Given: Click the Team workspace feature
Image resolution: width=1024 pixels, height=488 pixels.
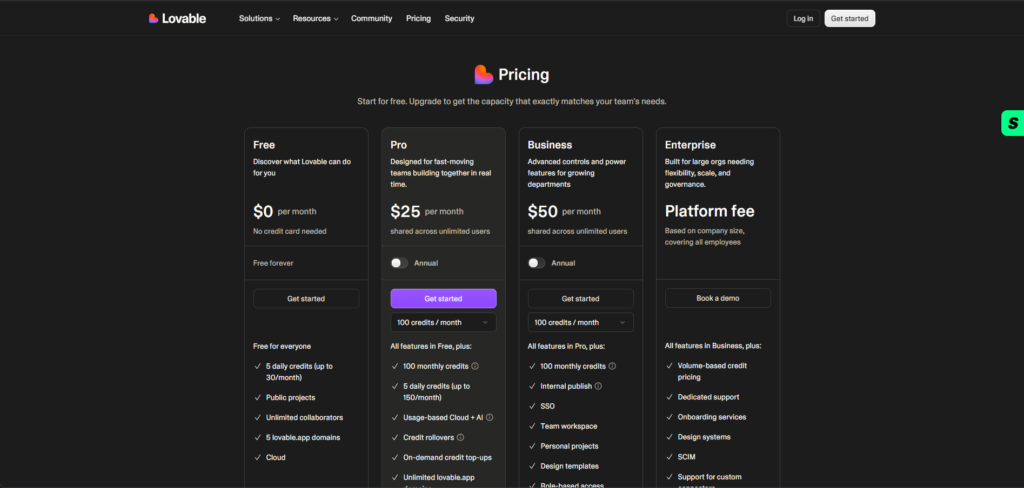Looking at the screenshot, I should (569, 426).
